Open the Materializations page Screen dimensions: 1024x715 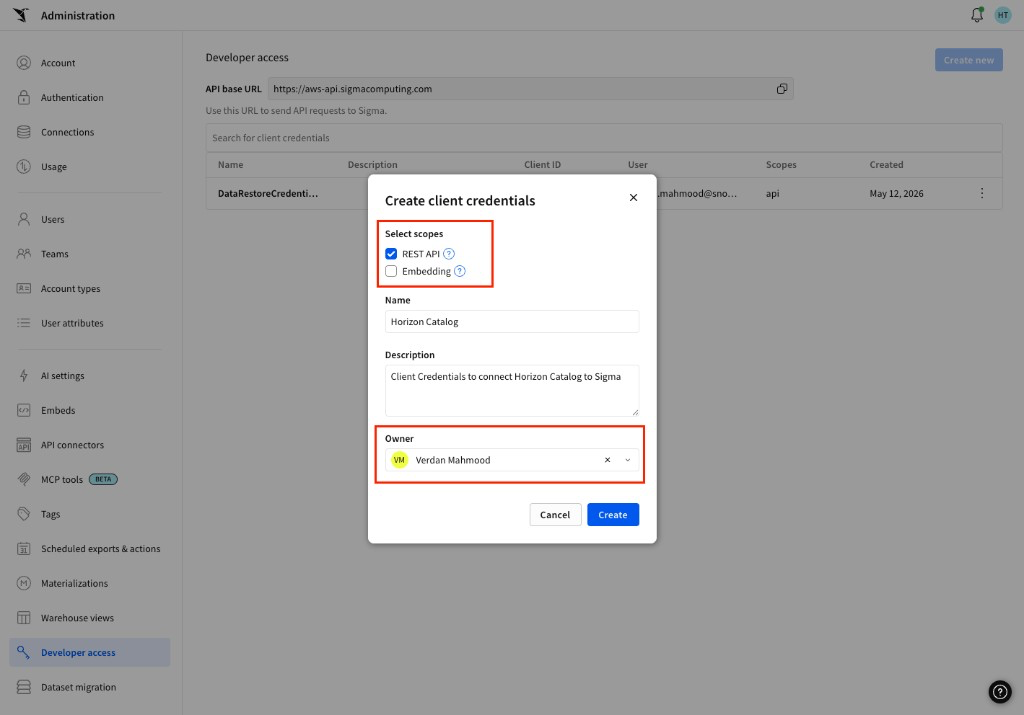point(74,583)
